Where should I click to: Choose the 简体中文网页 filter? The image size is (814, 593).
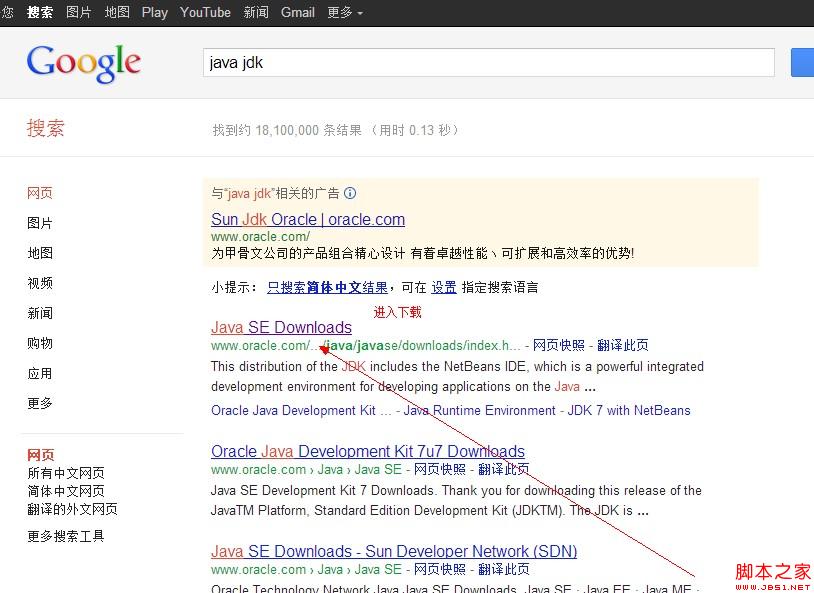(x=66, y=491)
